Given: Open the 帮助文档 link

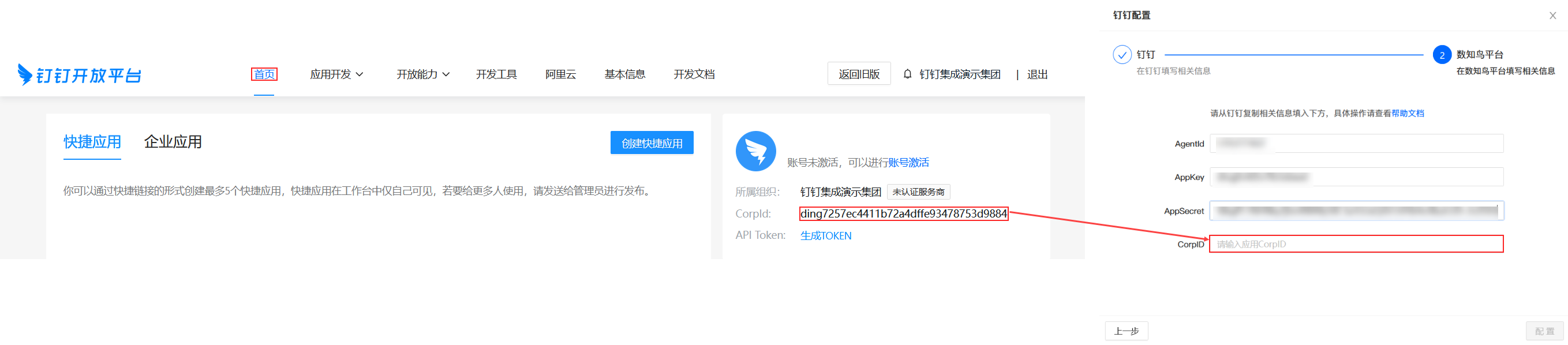Looking at the screenshot, I should tap(1408, 113).
